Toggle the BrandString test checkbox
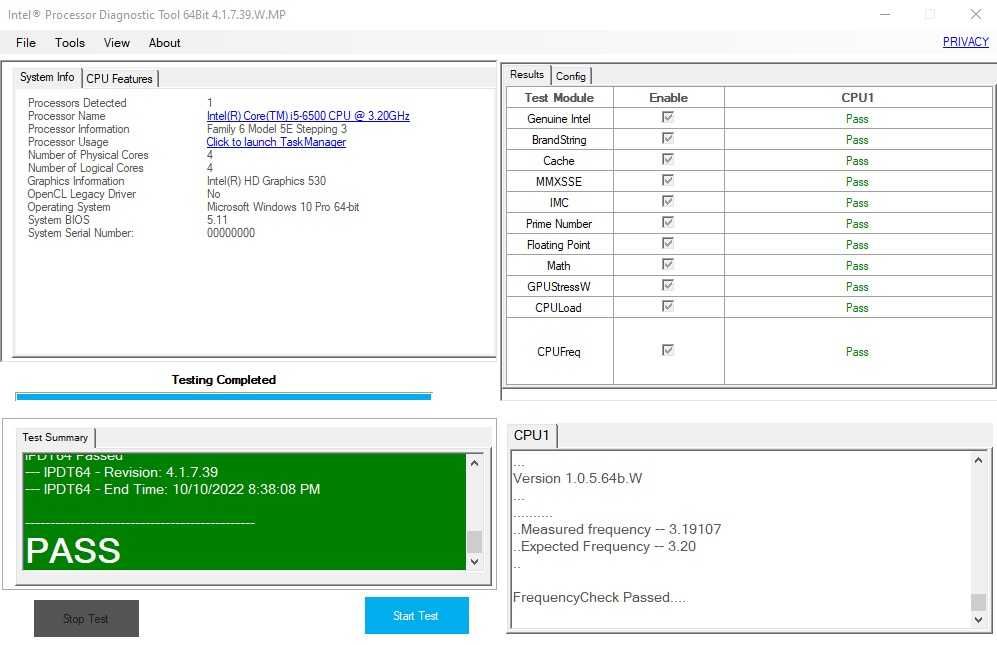The image size is (997, 645). click(x=668, y=138)
